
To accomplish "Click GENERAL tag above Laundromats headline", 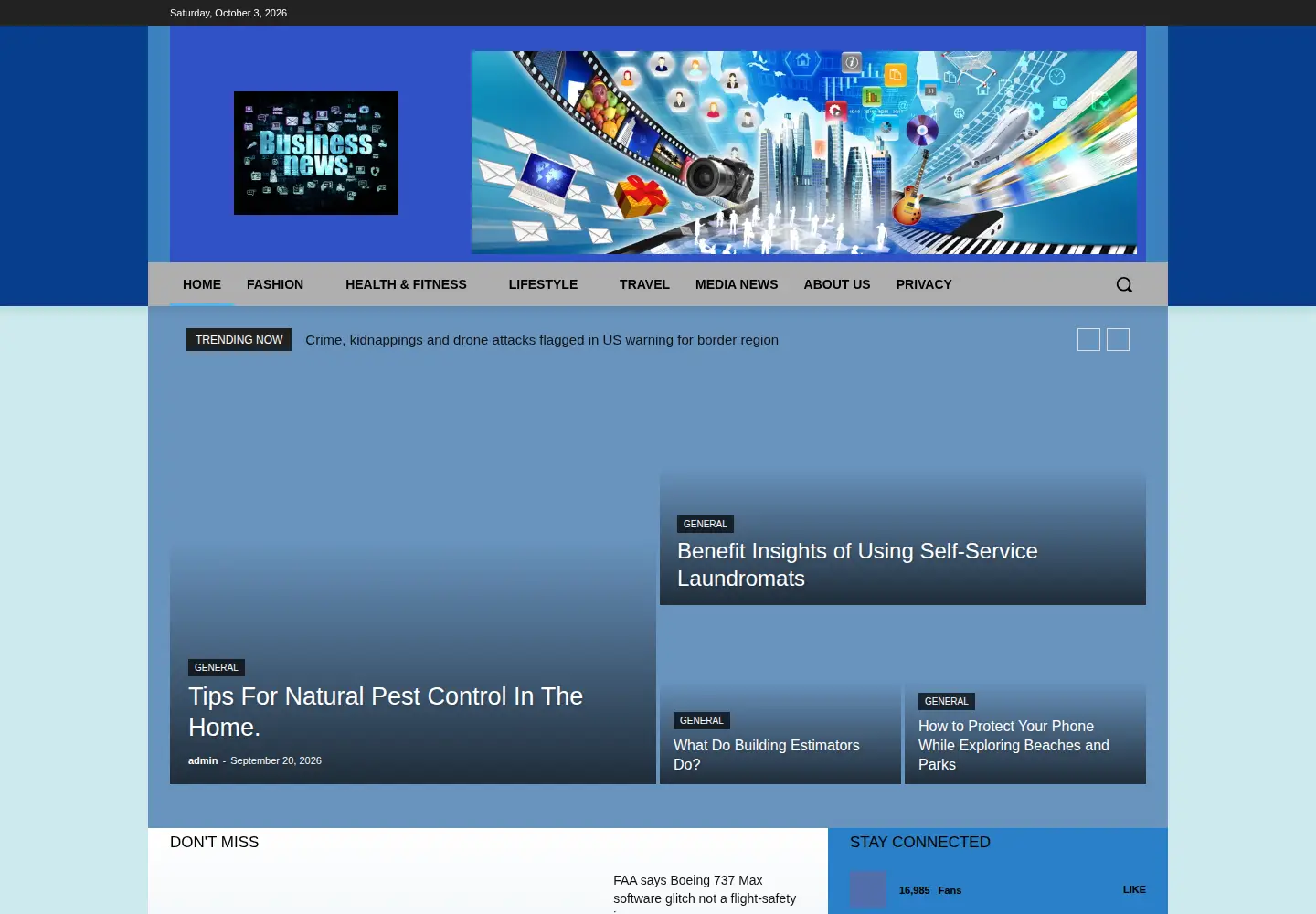I will tap(706, 524).
